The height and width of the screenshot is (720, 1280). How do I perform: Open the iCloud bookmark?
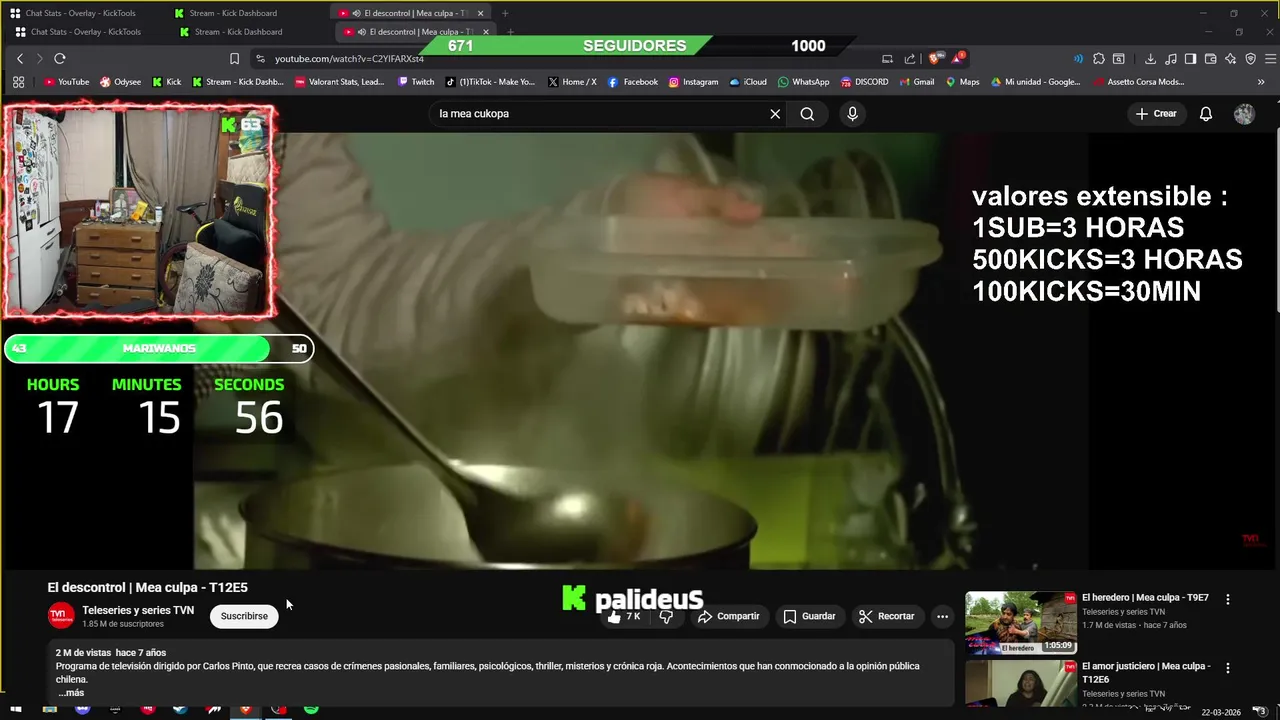(748, 82)
